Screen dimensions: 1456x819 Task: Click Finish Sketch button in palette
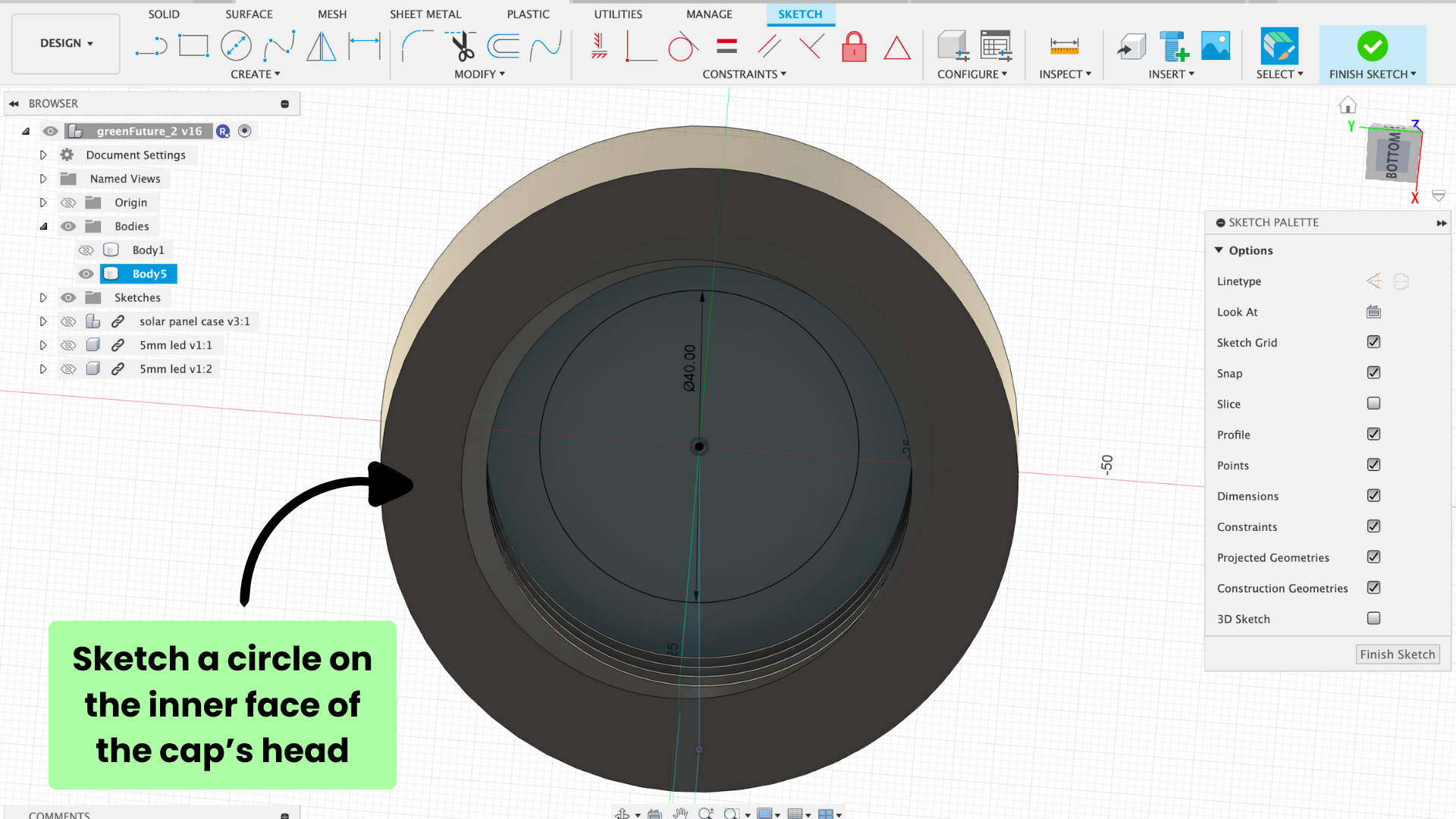[x=1397, y=654]
